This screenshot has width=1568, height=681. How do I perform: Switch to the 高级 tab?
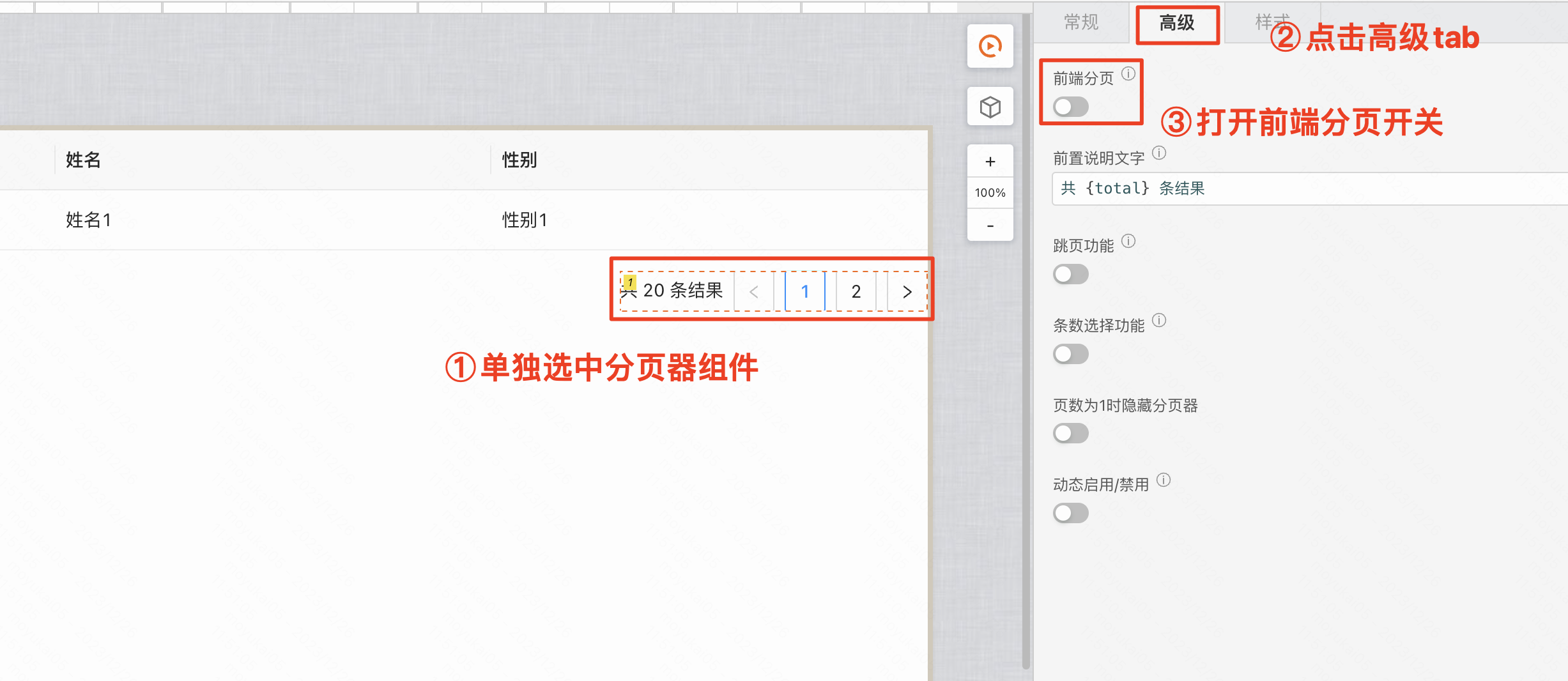[1177, 24]
